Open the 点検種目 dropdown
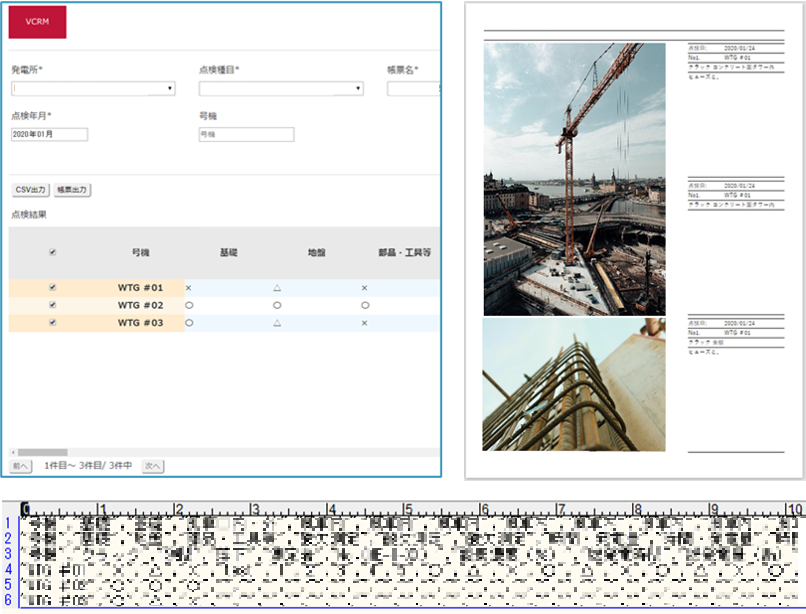 tap(280, 89)
